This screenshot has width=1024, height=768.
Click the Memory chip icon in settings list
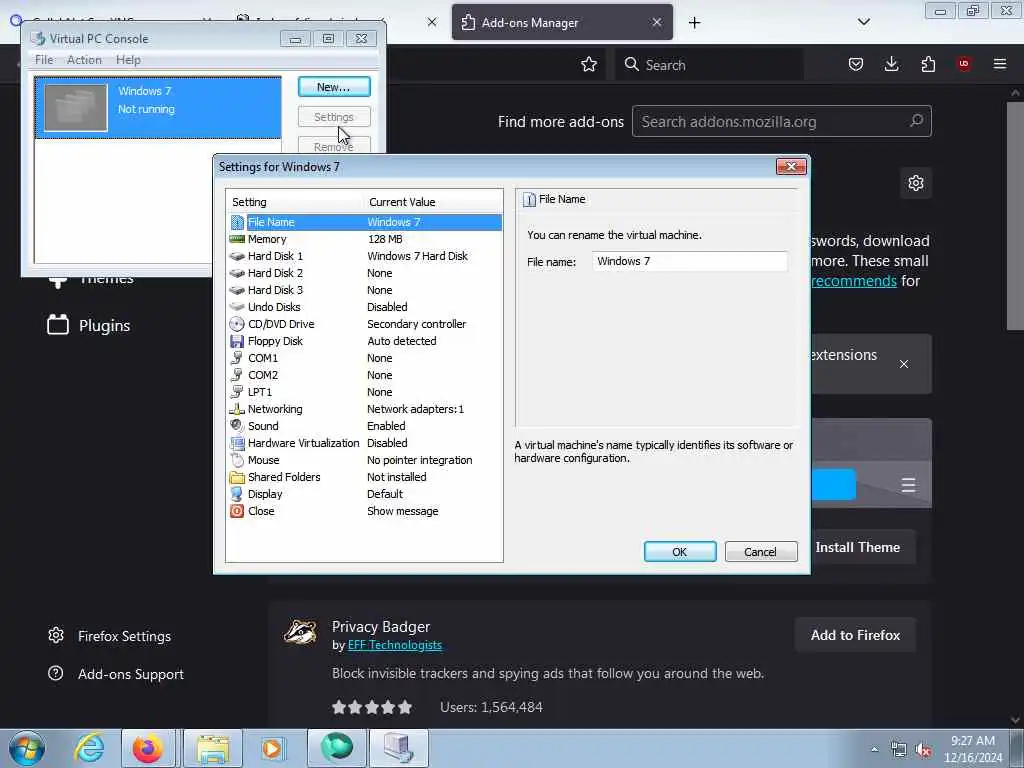(237, 239)
